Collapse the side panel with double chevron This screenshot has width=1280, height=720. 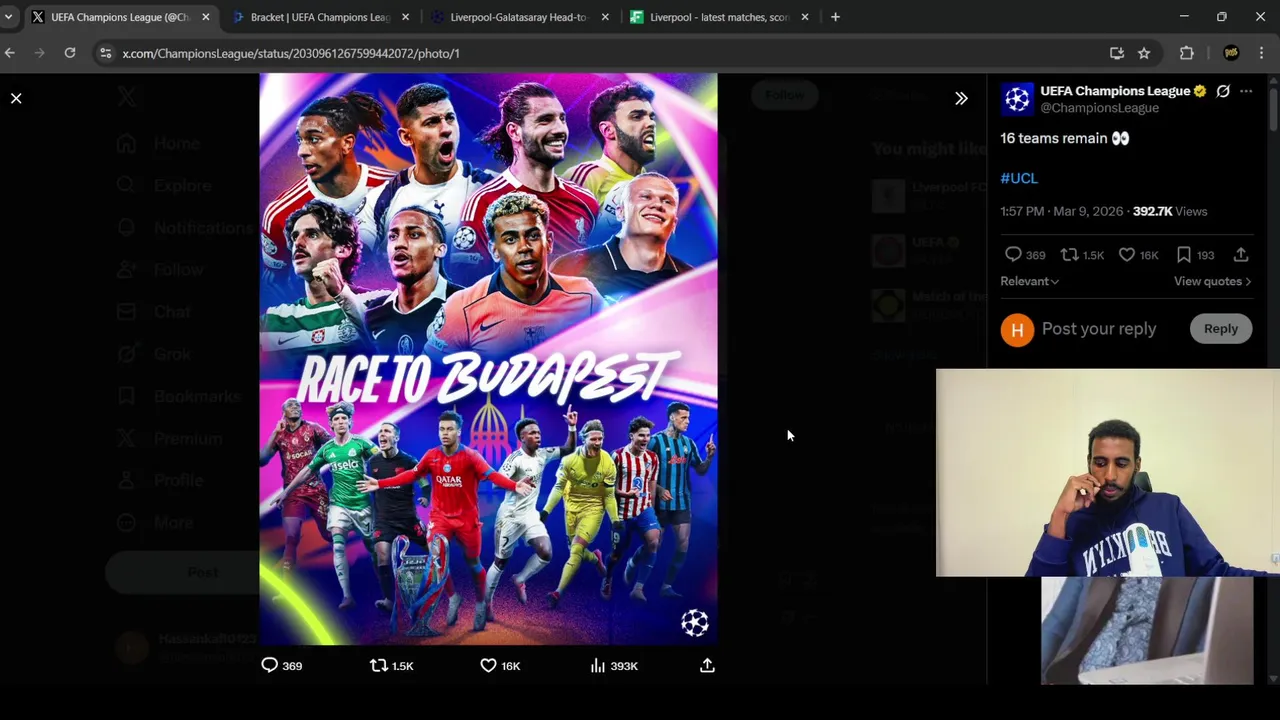coord(961,98)
